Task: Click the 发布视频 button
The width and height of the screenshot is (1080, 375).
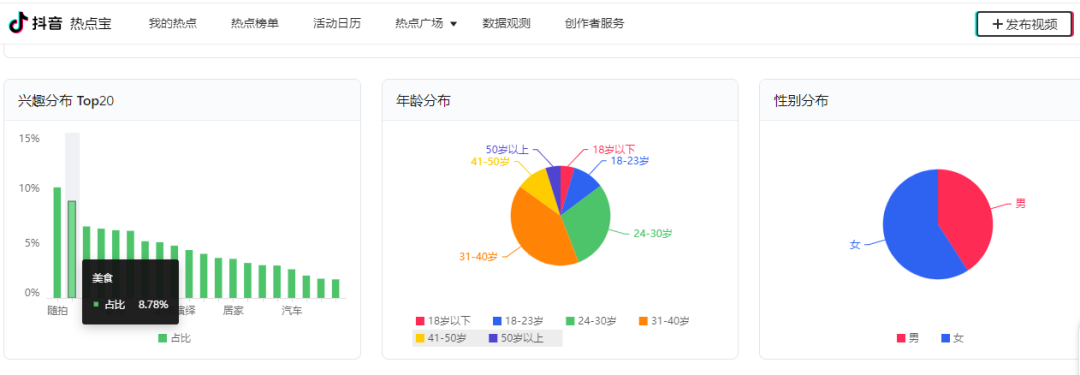Action: (1024, 24)
